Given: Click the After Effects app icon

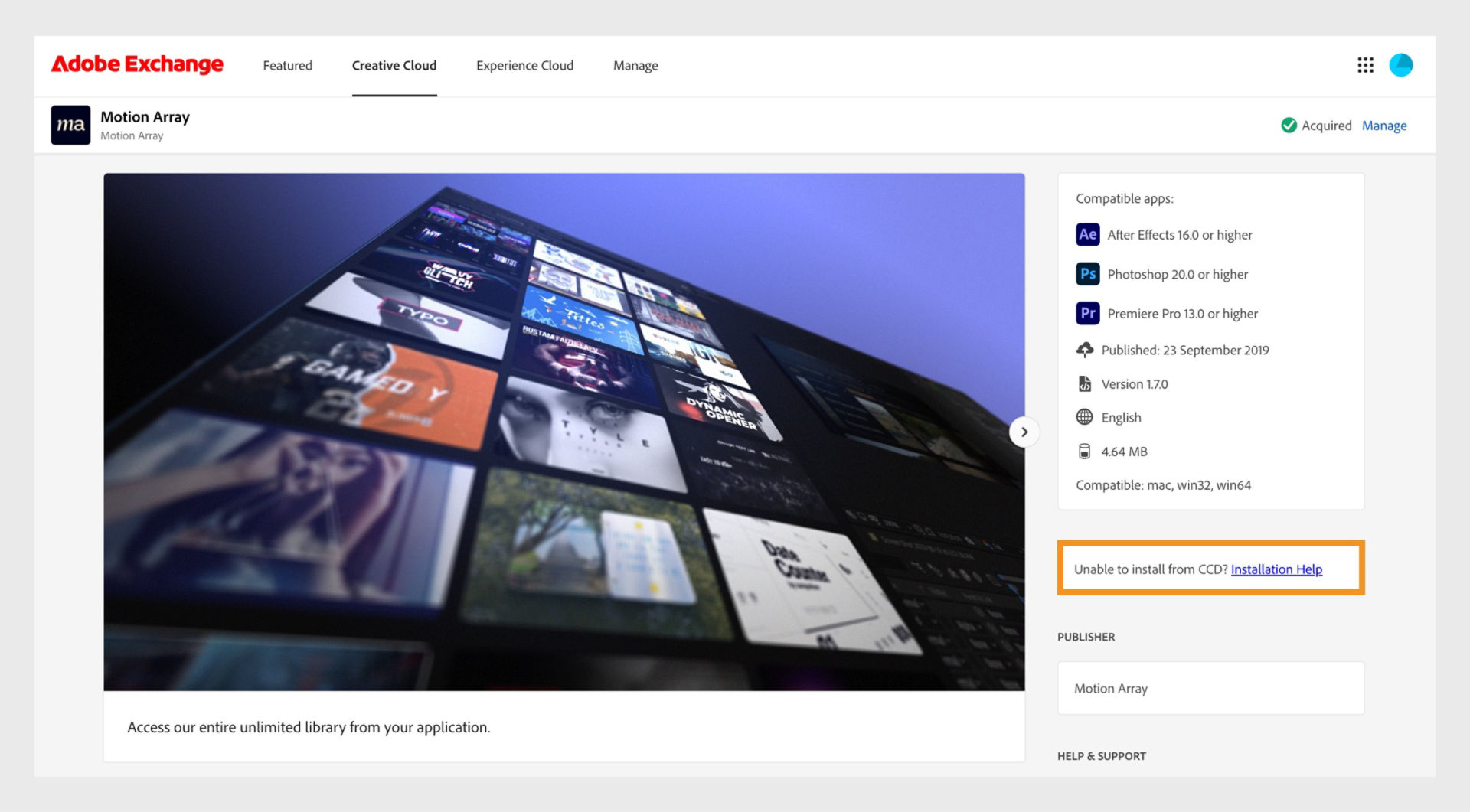Looking at the screenshot, I should pos(1087,234).
